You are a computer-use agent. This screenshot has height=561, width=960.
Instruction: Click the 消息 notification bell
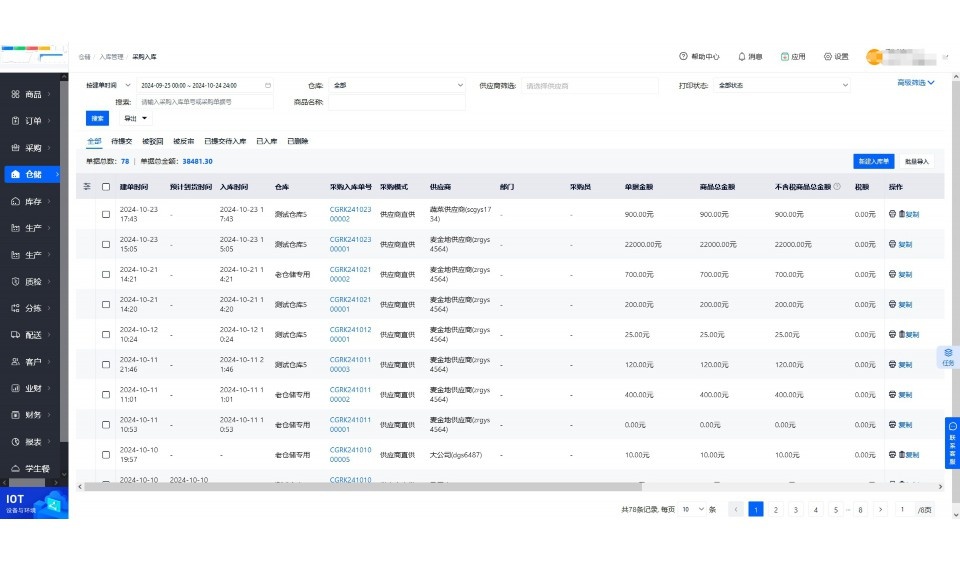point(742,57)
